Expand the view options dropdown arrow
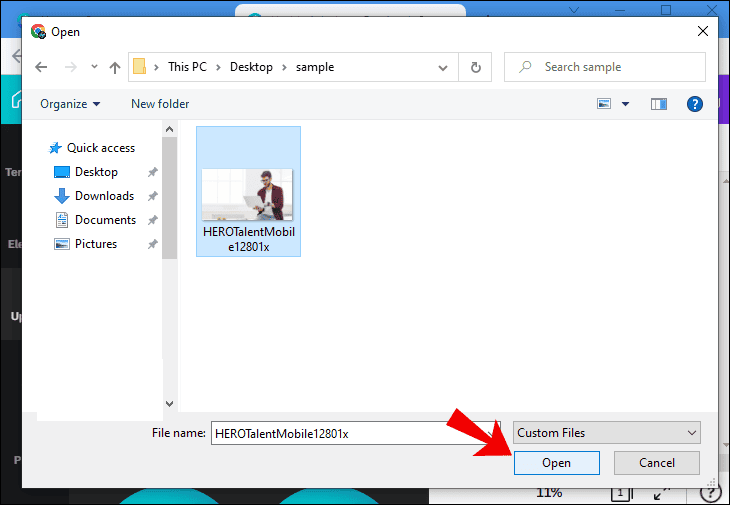Image resolution: width=730 pixels, height=505 pixels. tap(626, 104)
